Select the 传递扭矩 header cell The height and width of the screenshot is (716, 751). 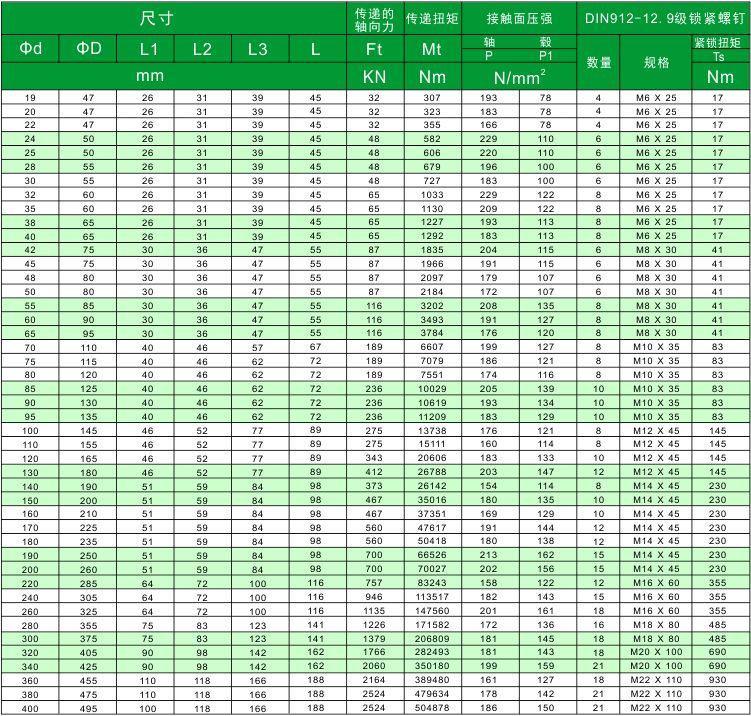pyautogui.click(x=431, y=18)
